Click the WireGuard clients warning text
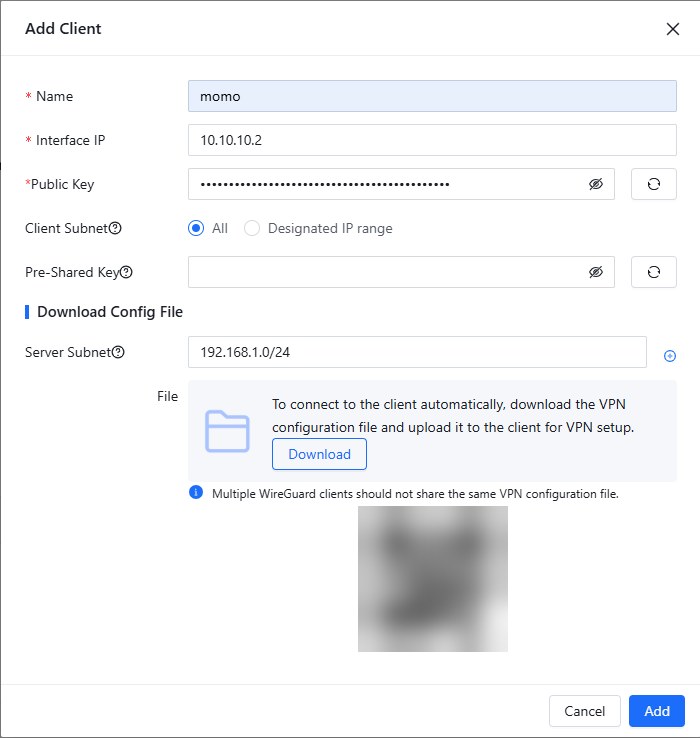The height and width of the screenshot is (738, 700). pos(415,494)
